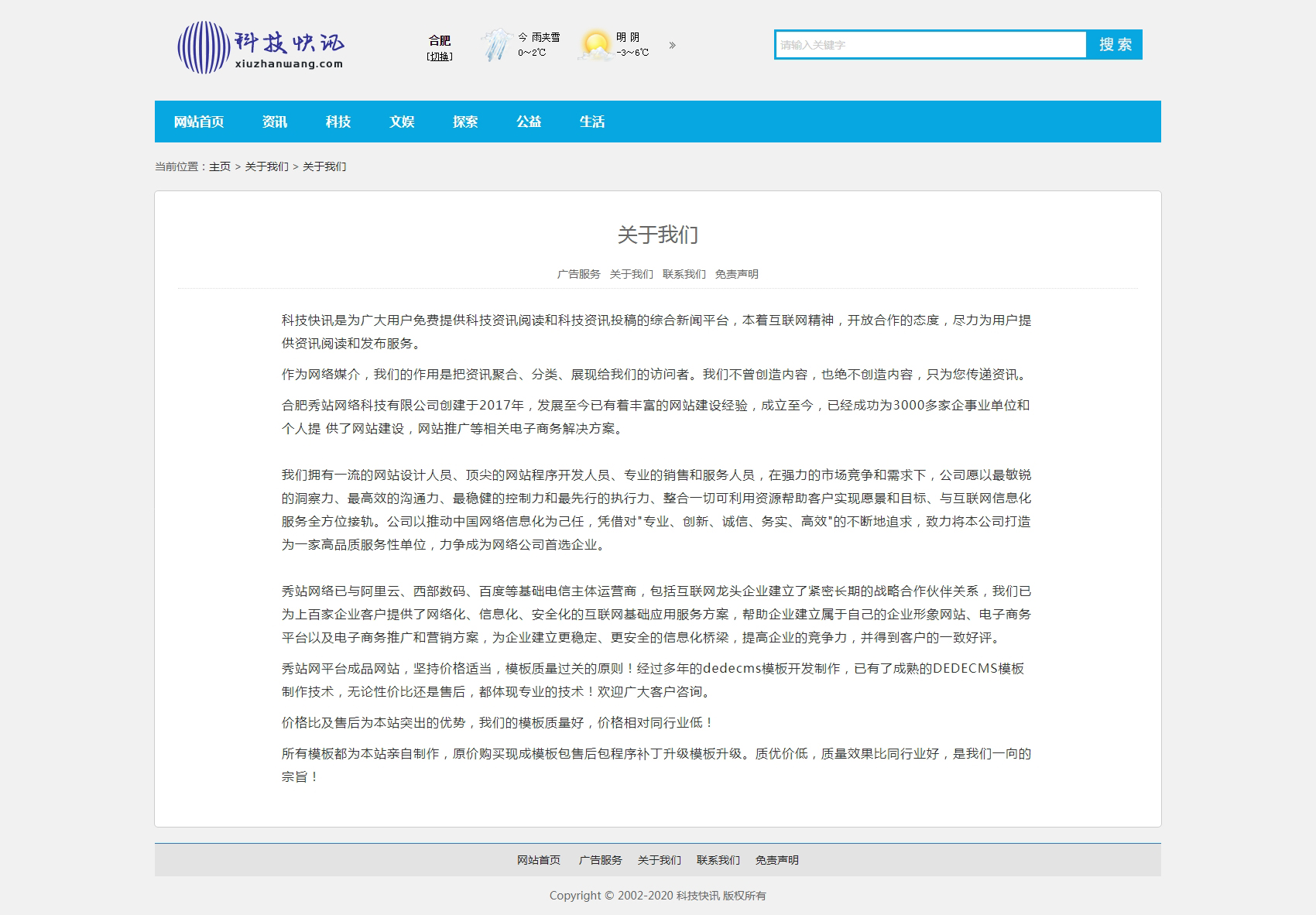The height and width of the screenshot is (915, 1316).
Task: Click the 关于我们 page heading
Action: (x=658, y=235)
